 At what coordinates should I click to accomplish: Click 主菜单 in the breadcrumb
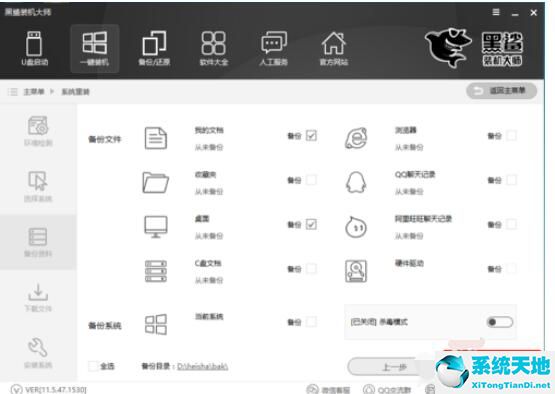[34, 92]
